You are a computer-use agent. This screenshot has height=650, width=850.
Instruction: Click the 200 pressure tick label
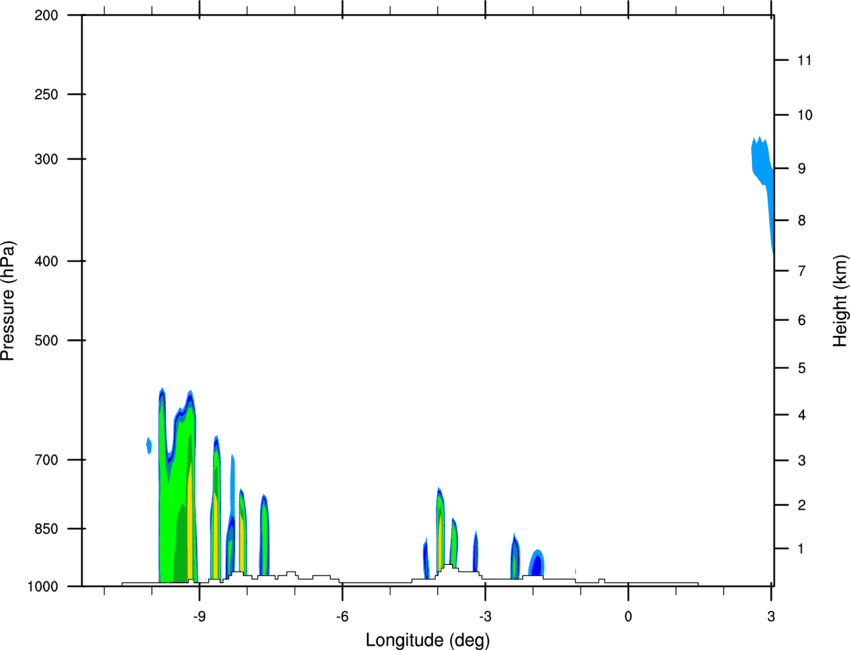pos(46,15)
